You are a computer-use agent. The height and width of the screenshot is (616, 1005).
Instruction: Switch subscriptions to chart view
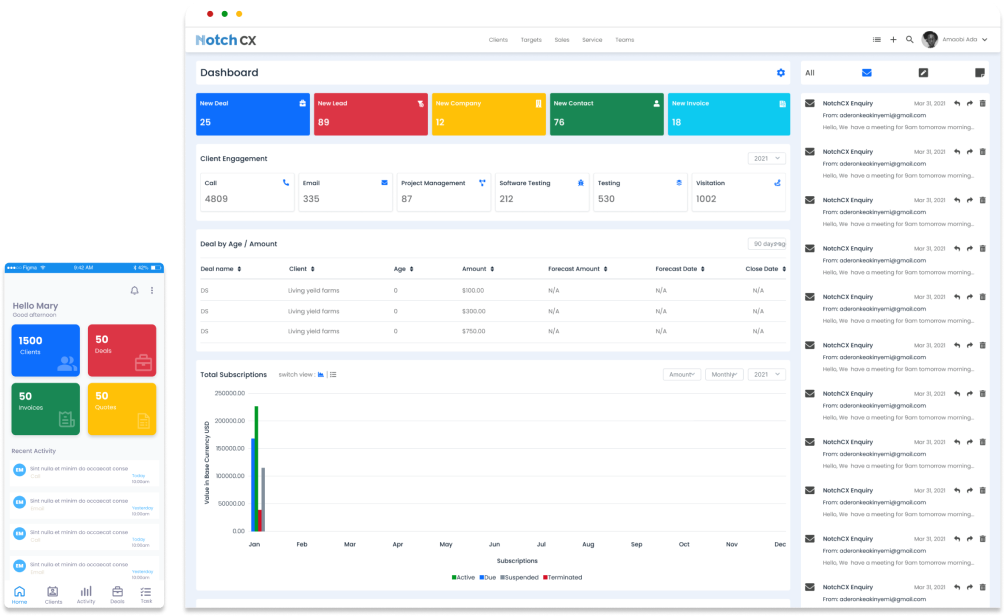[x=320, y=375]
